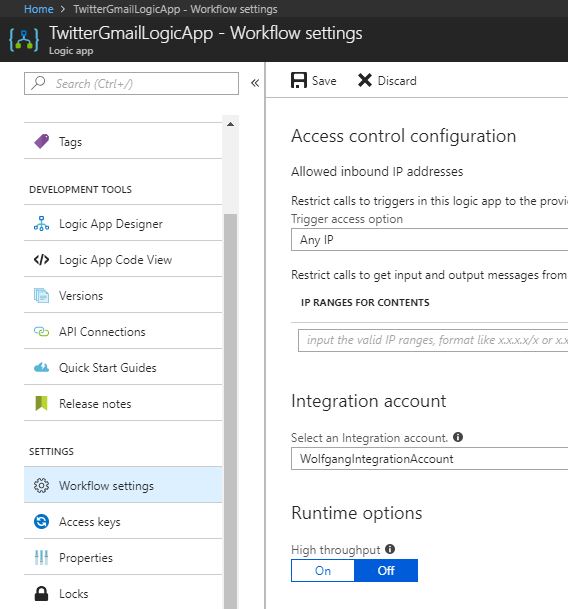Open API Connections

point(123,332)
